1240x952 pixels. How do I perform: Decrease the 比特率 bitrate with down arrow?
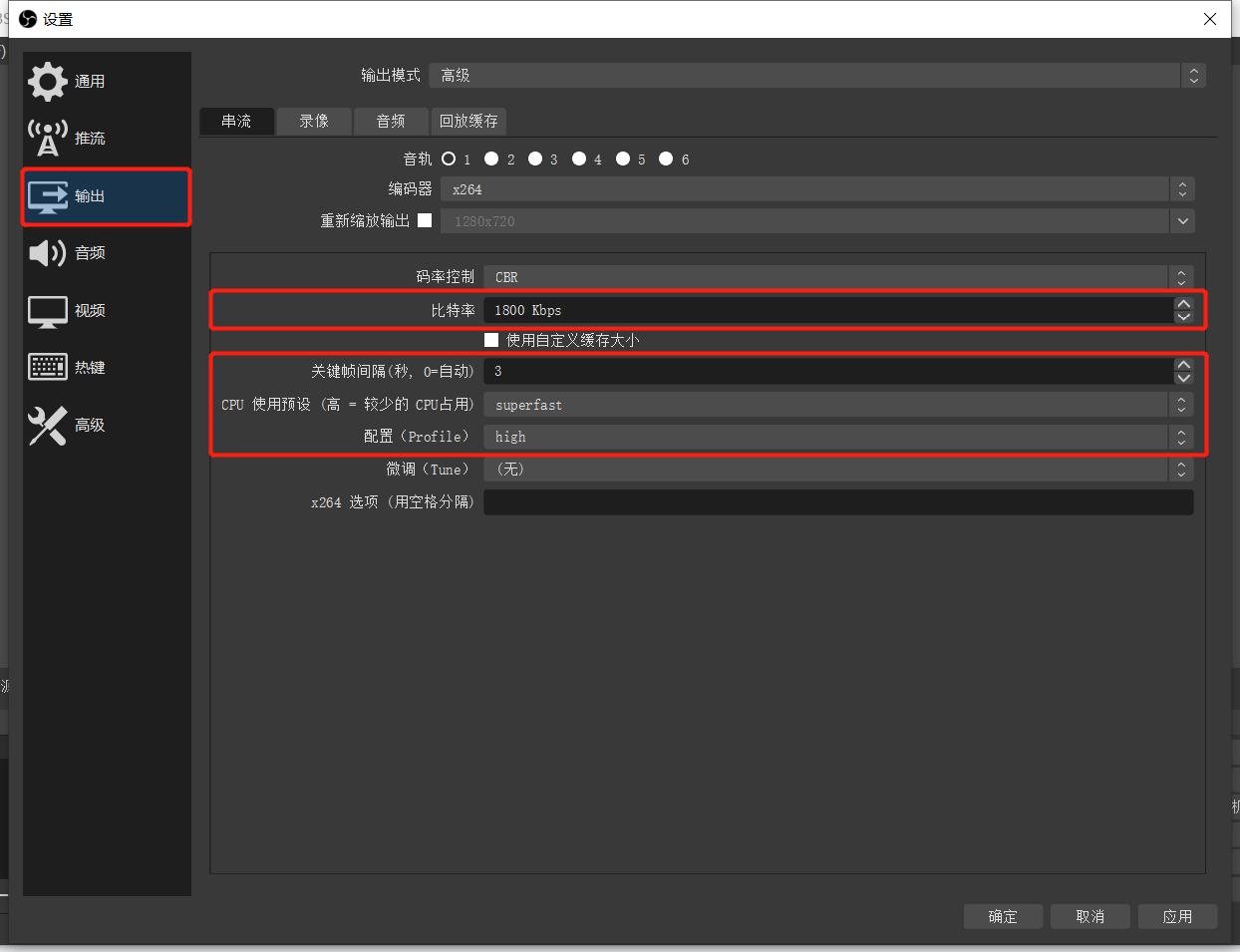(x=1183, y=317)
